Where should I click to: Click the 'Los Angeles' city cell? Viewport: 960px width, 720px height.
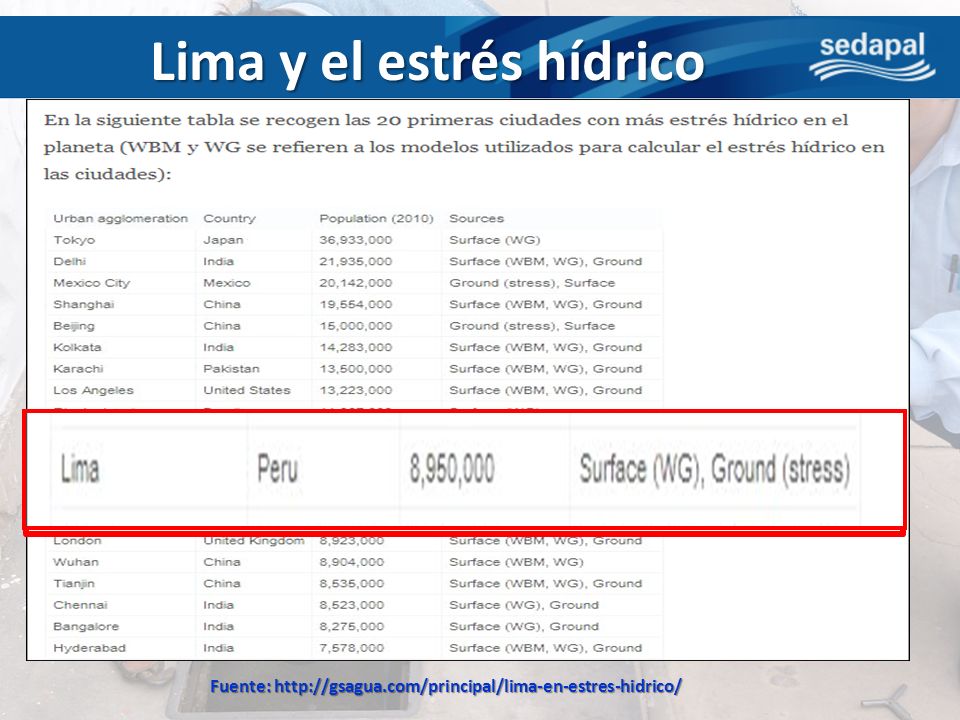pos(93,390)
